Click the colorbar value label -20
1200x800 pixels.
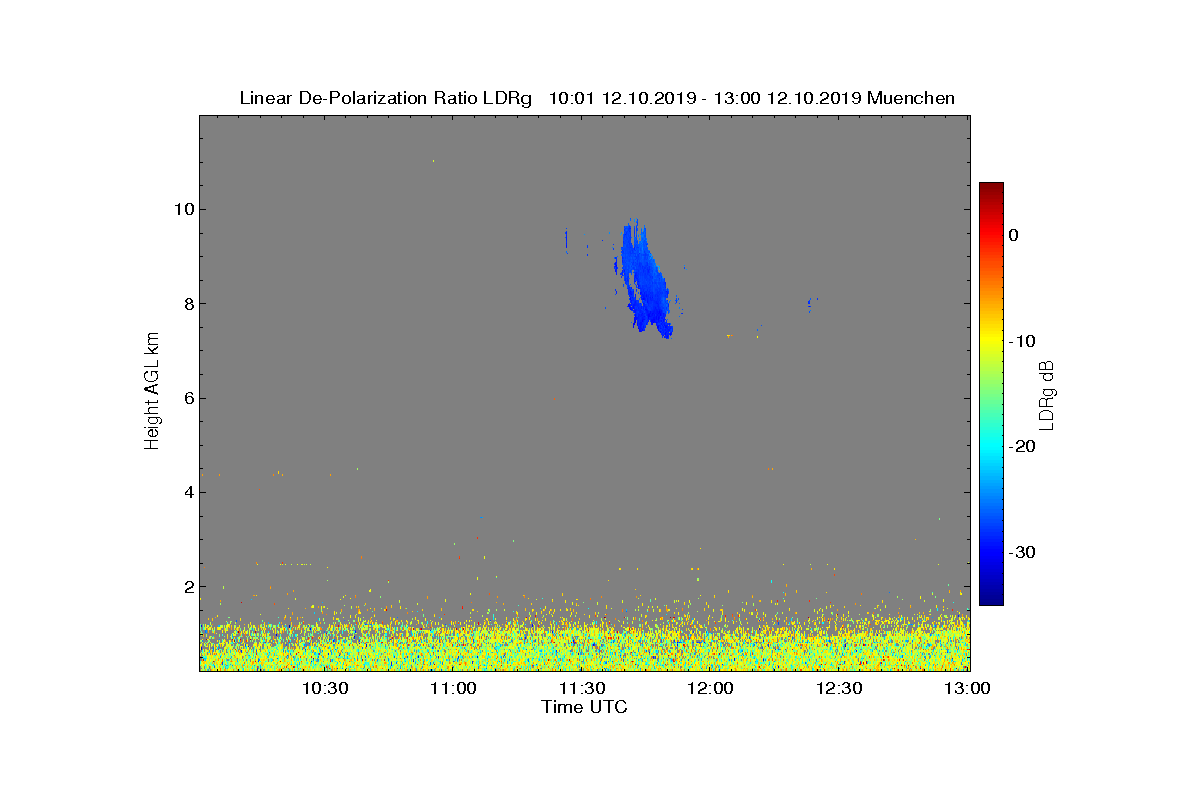1022,447
